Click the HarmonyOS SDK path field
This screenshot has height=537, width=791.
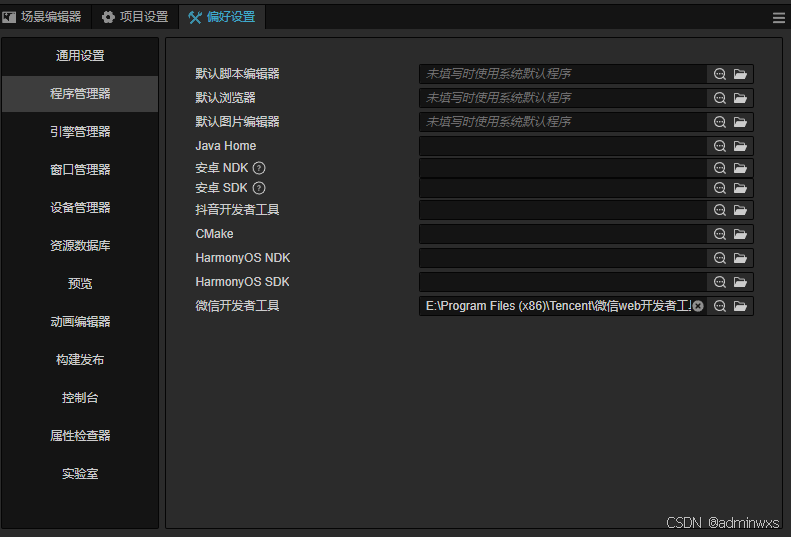pos(562,282)
